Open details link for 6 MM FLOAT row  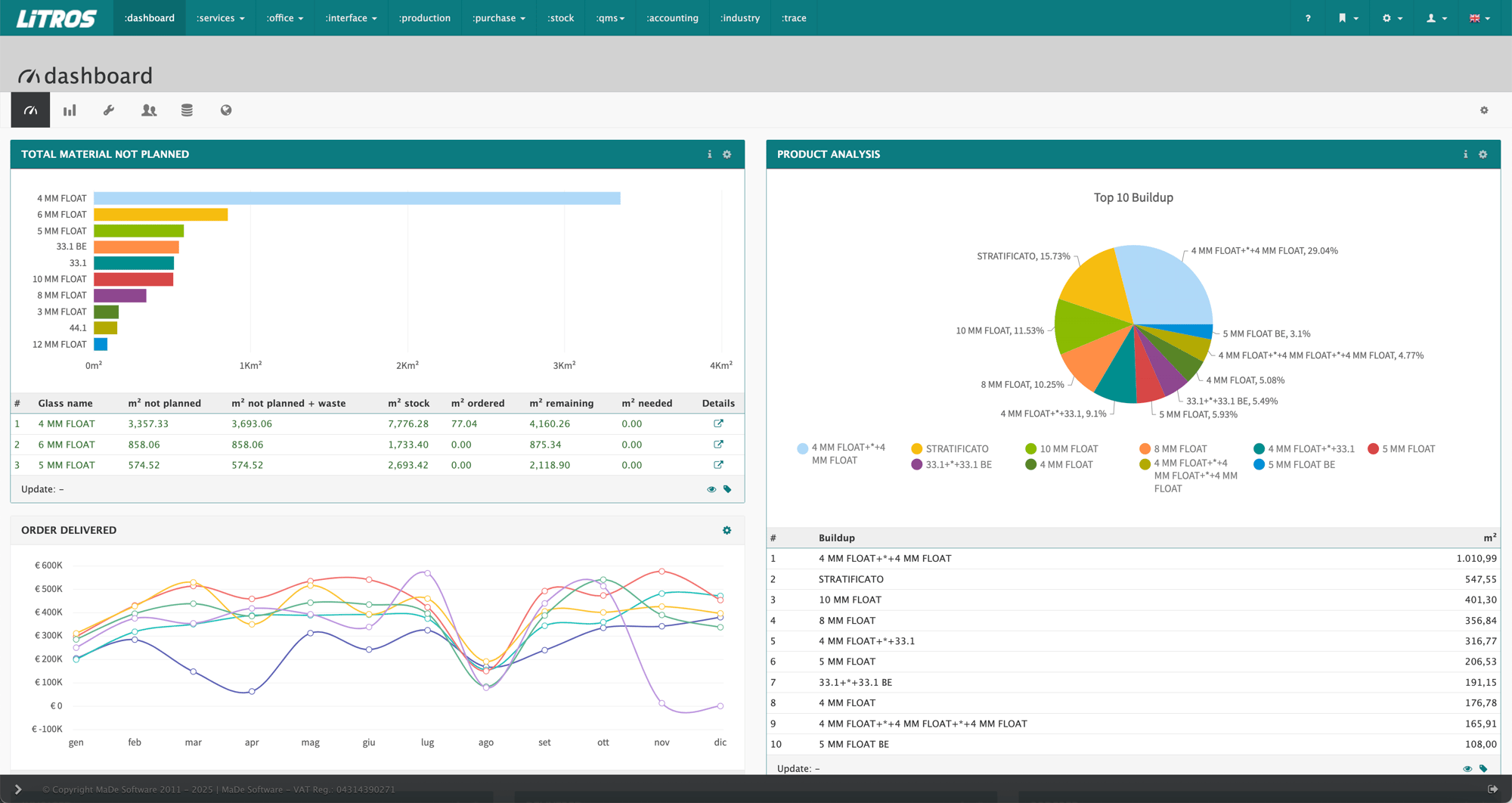[x=718, y=445]
